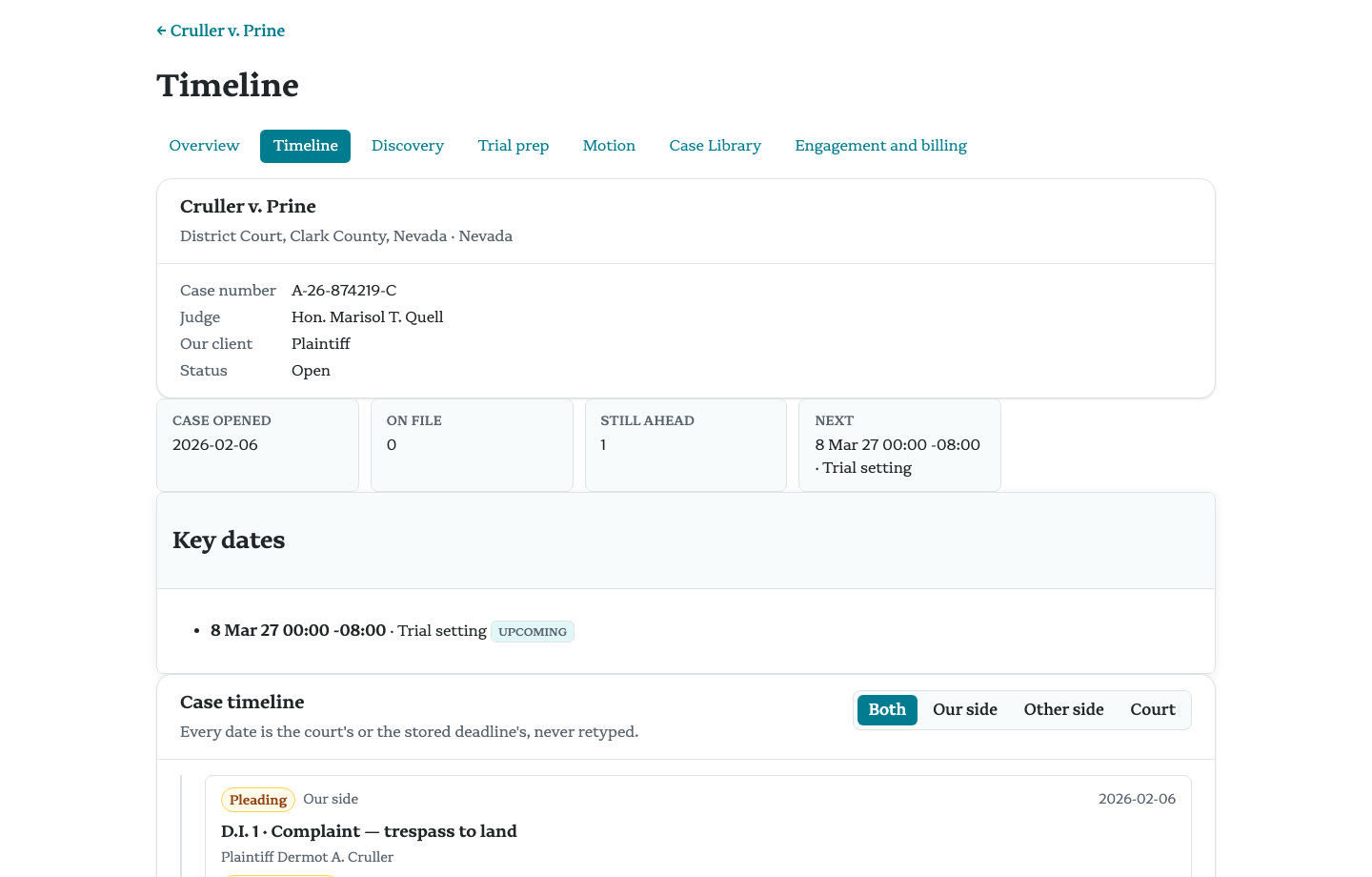Filter timeline to Other side

pos(1063,710)
